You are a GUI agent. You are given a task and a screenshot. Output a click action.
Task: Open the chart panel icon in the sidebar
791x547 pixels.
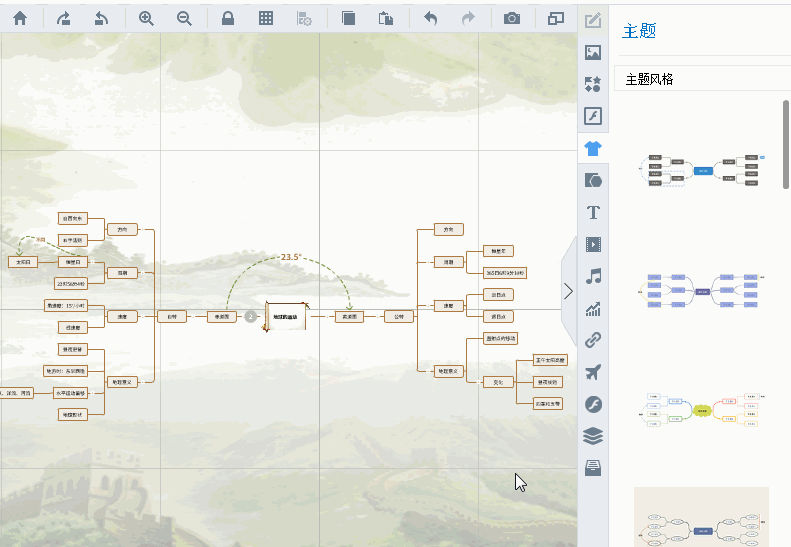tap(593, 309)
